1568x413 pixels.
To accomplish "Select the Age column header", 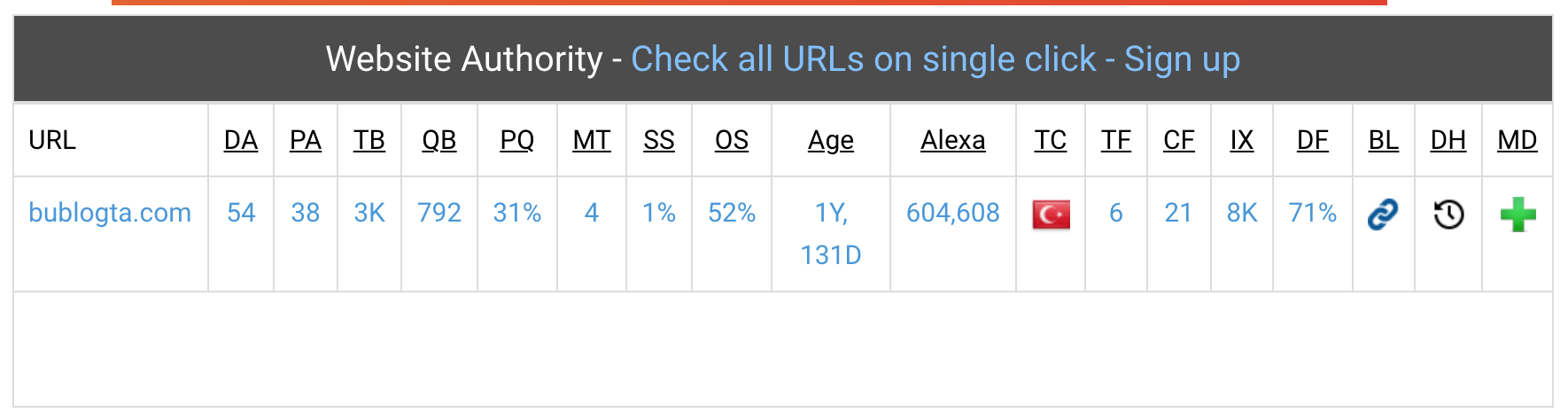I will pos(831,141).
